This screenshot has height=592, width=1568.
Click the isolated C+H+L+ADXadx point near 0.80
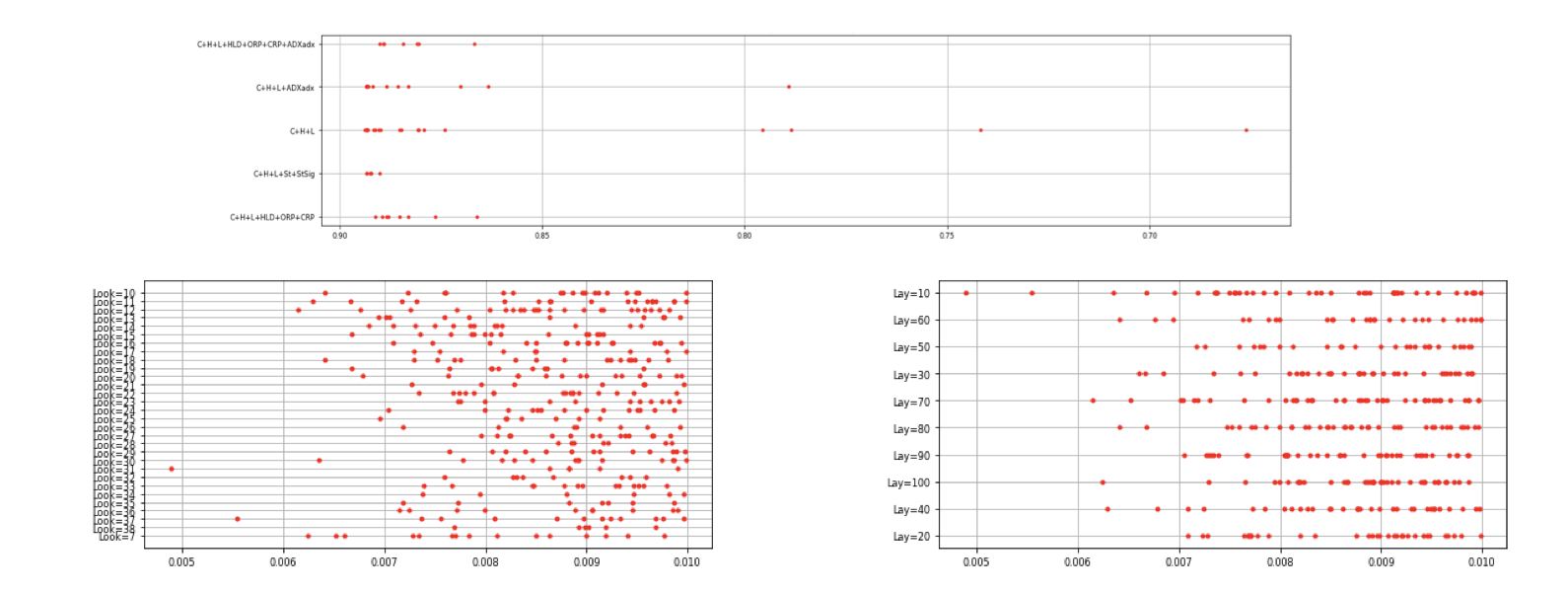(x=788, y=87)
